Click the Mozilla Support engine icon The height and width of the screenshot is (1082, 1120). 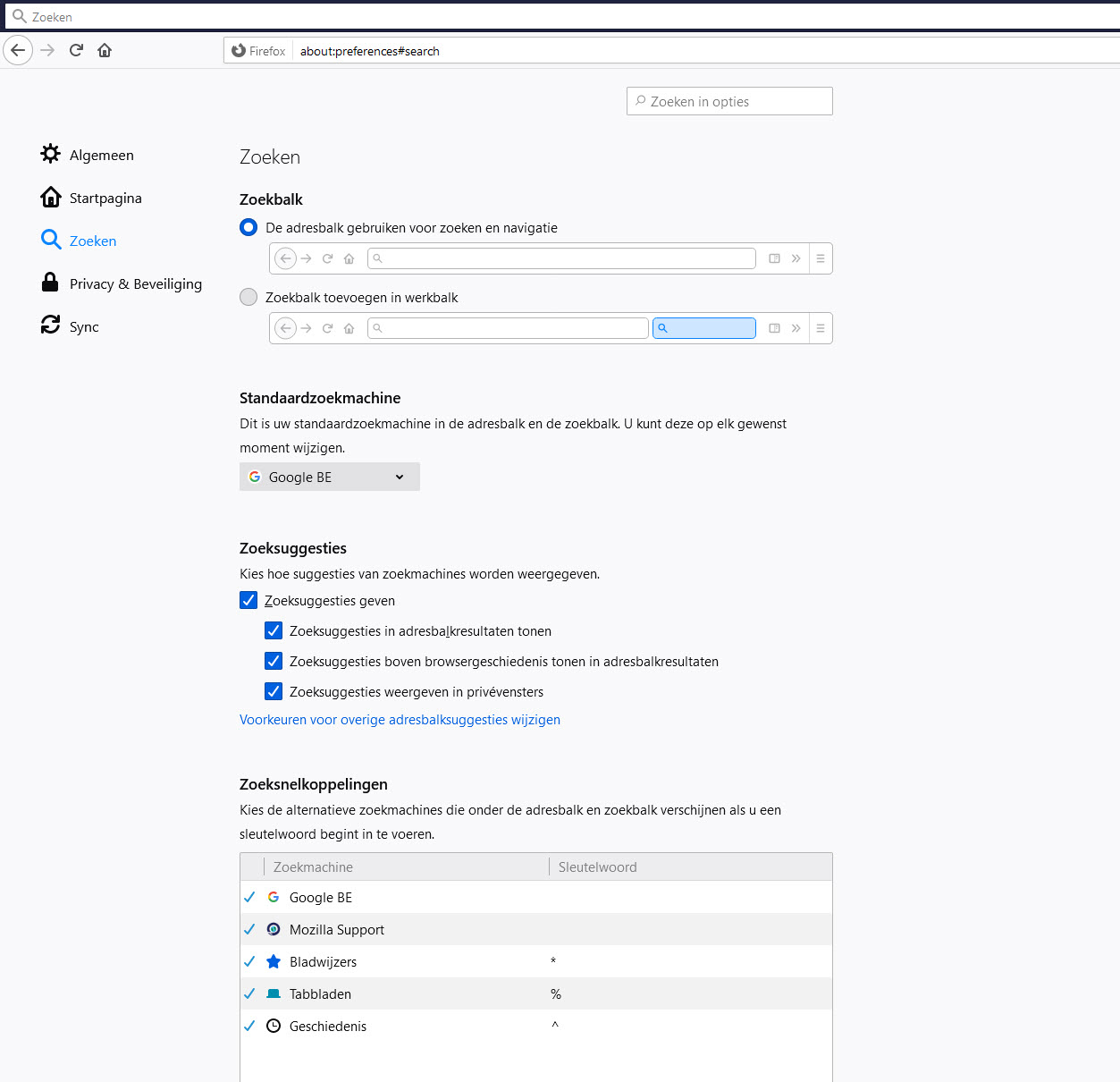[x=274, y=929]
